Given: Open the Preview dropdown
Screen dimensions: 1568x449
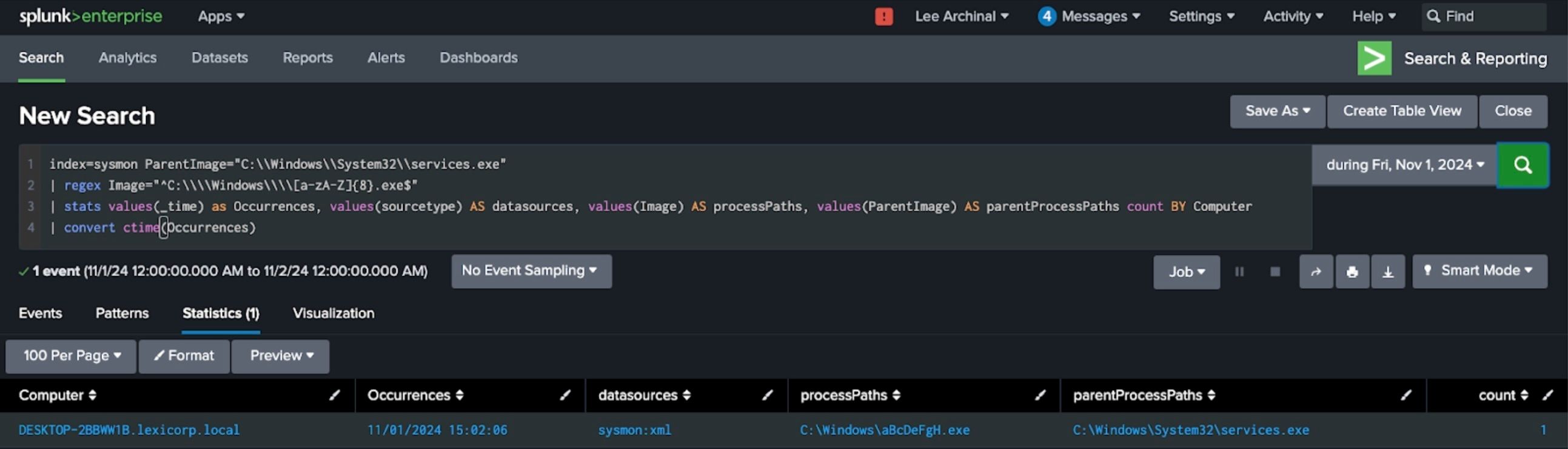Looking at the screenshot, I should click(x=281, y=356).
